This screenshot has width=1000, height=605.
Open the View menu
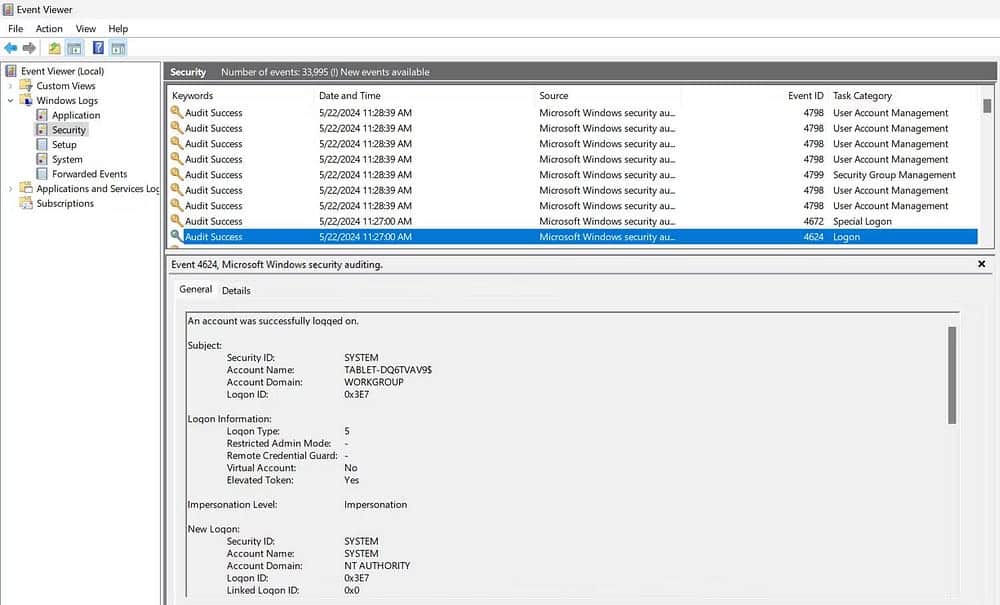click(86, 29)
